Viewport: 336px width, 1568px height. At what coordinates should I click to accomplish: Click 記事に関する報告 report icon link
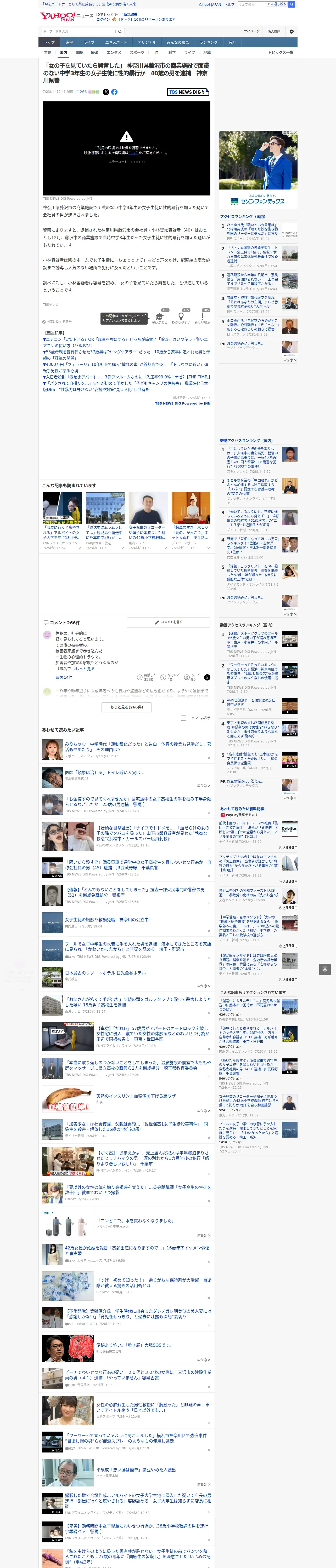click(x=57, y=322)
